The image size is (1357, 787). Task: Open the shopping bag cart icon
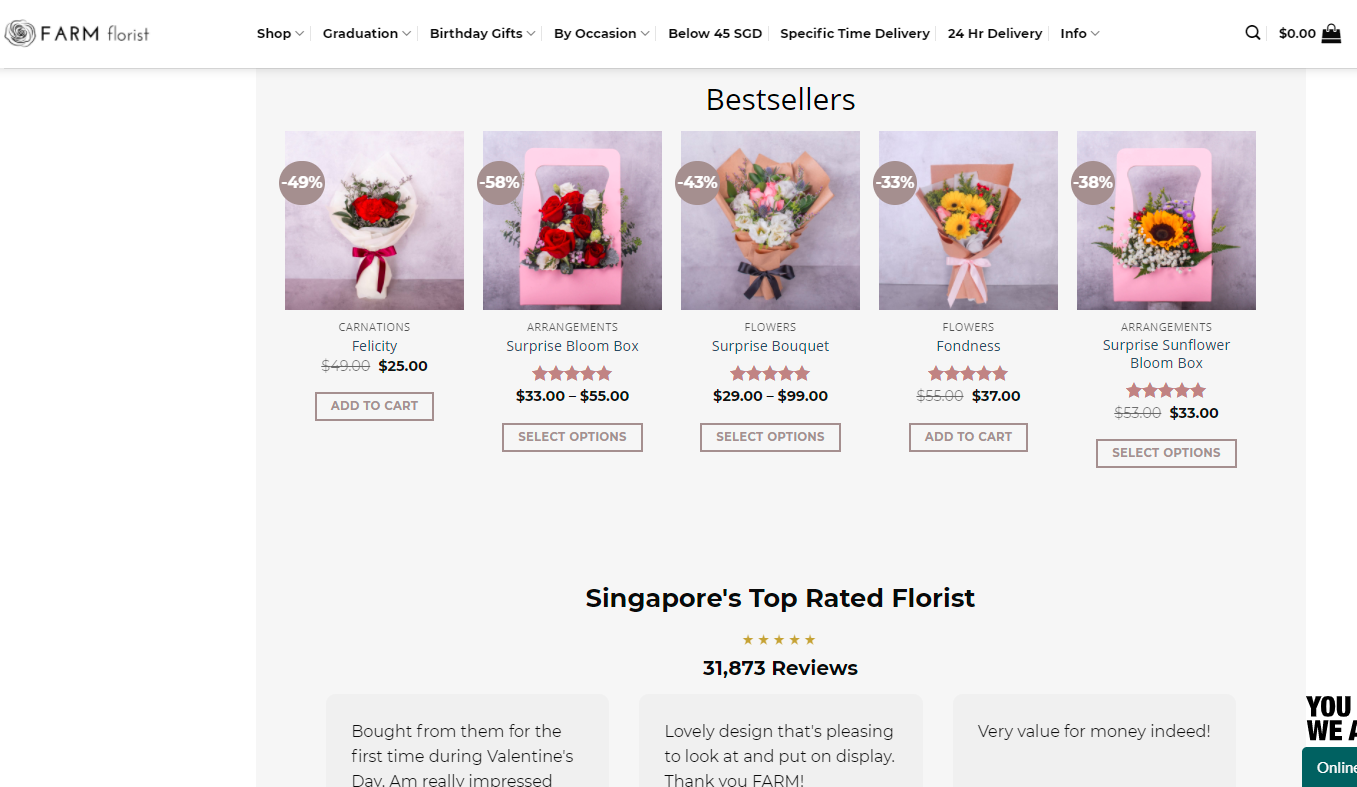pos(1331,33)
